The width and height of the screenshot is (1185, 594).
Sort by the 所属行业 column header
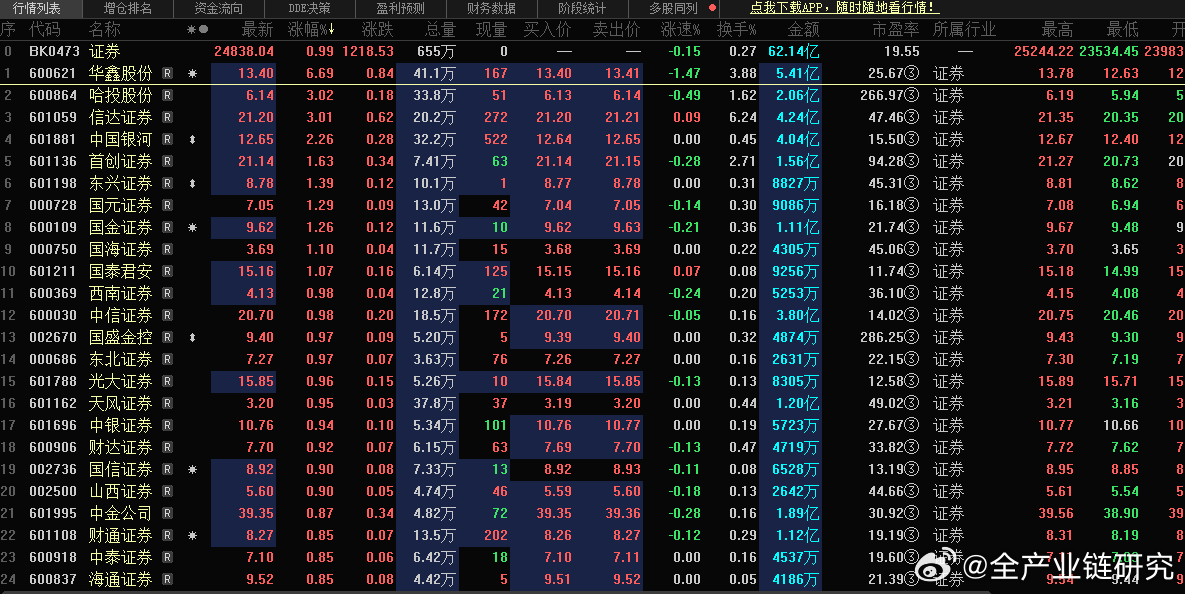point(964,29)
